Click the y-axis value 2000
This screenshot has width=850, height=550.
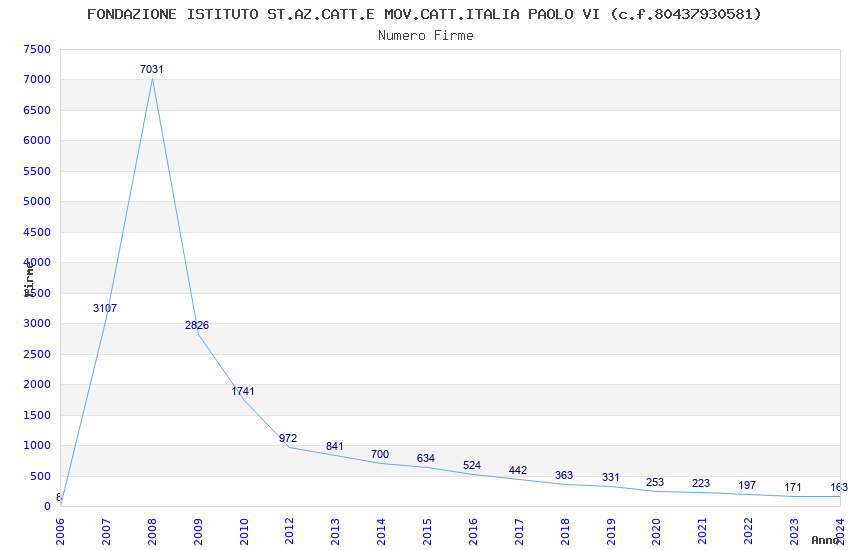coord(37,384)
